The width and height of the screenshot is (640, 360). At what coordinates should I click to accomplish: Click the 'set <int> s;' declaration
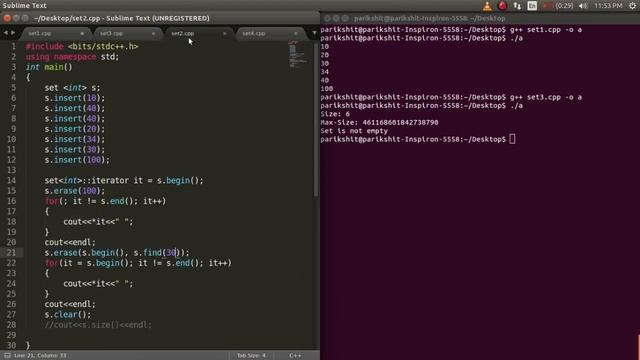(72, 88)
